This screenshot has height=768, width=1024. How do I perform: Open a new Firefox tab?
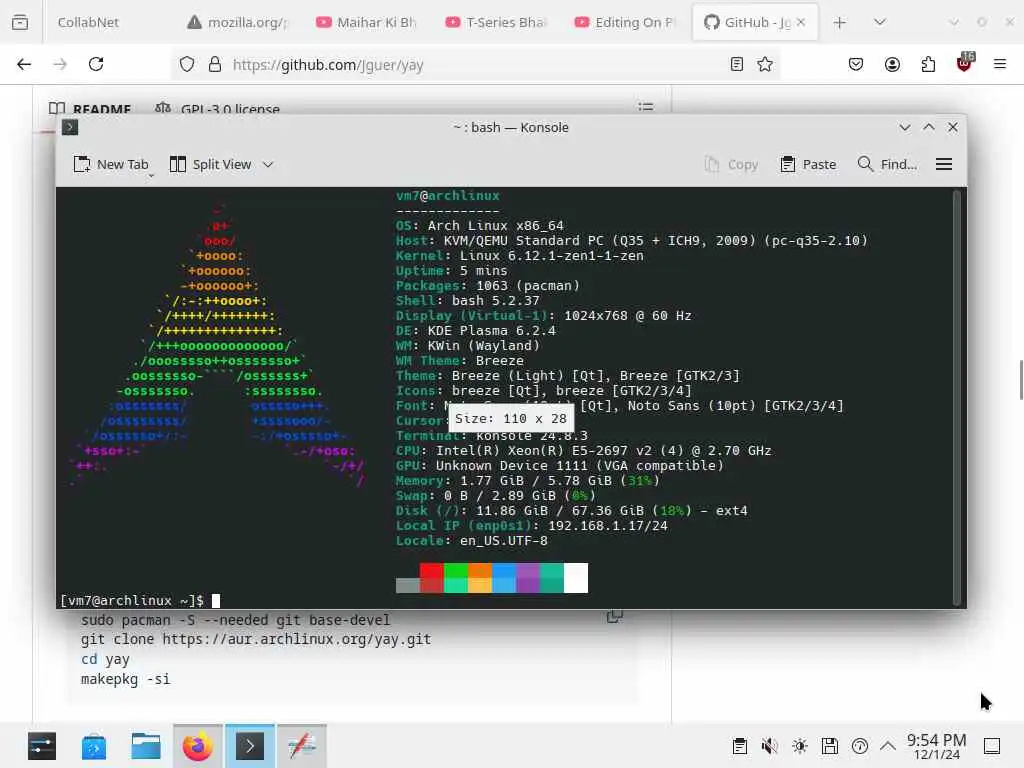[x=840, y=22]
